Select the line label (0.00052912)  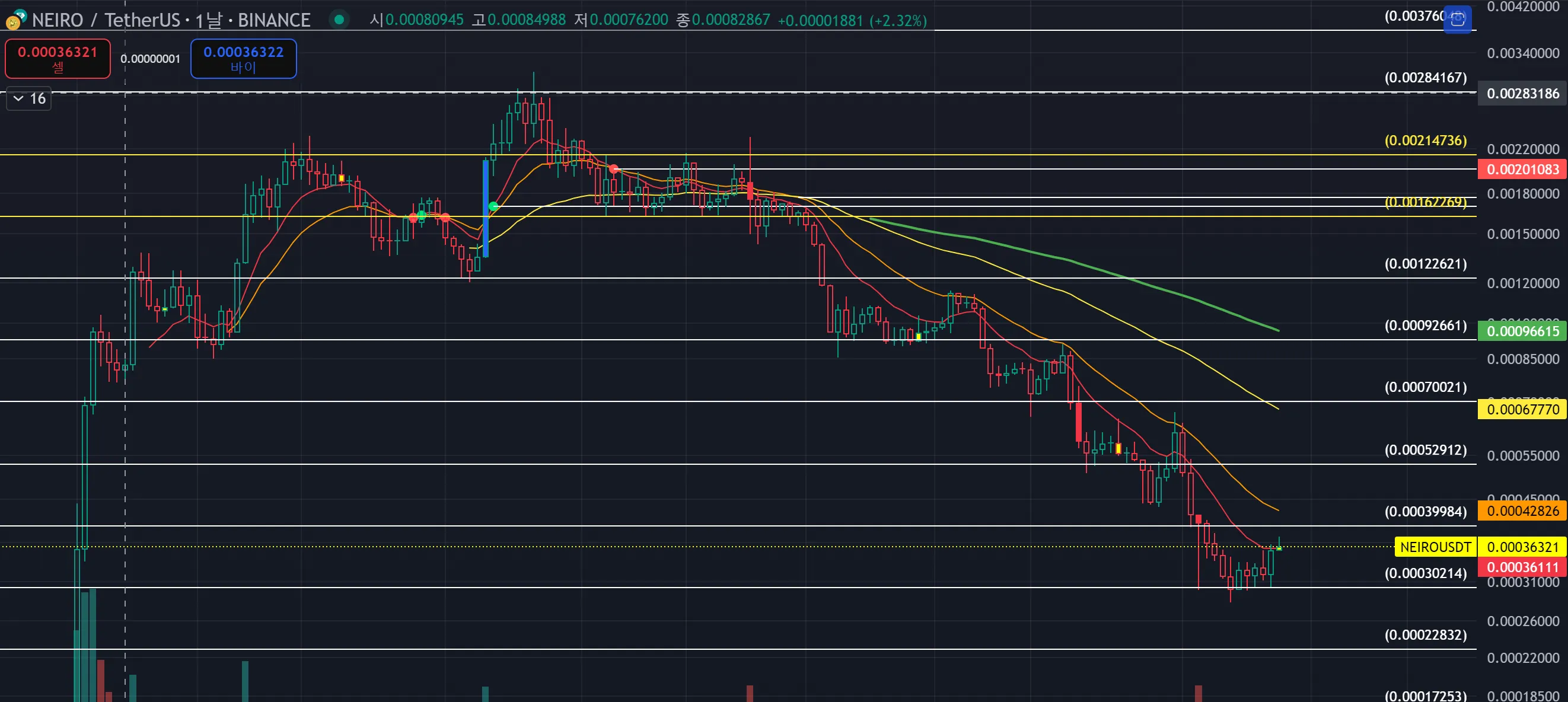pyautogui.click(x=1425, y=449)
